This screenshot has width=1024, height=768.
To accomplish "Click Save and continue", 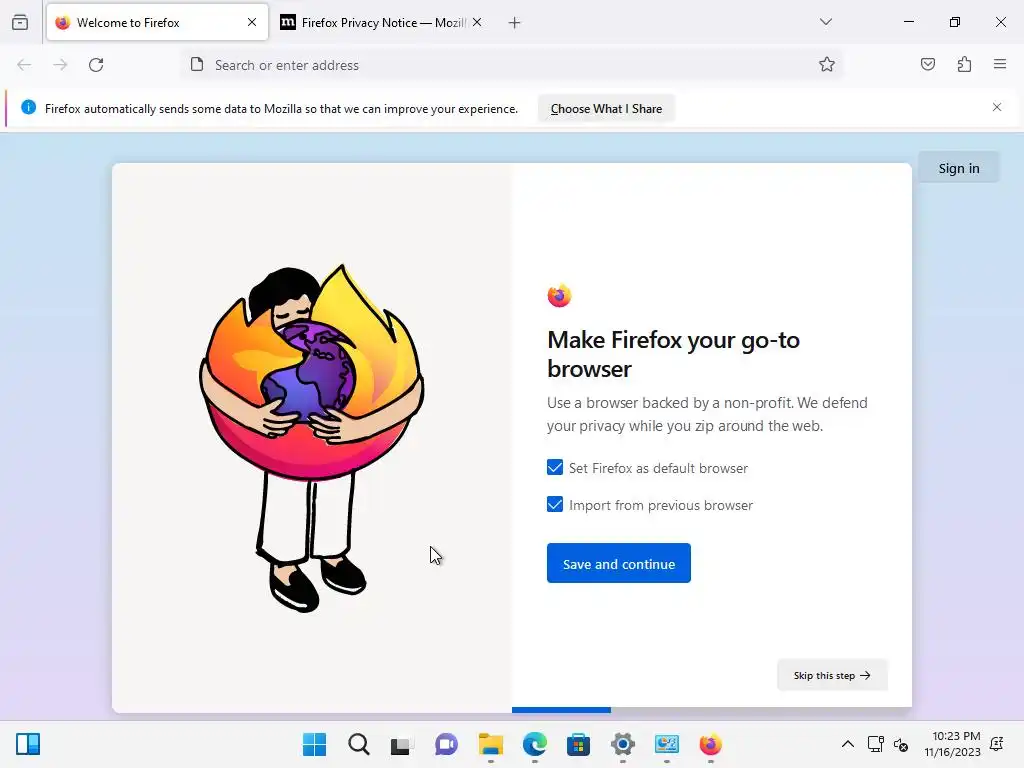I will 619,563.
